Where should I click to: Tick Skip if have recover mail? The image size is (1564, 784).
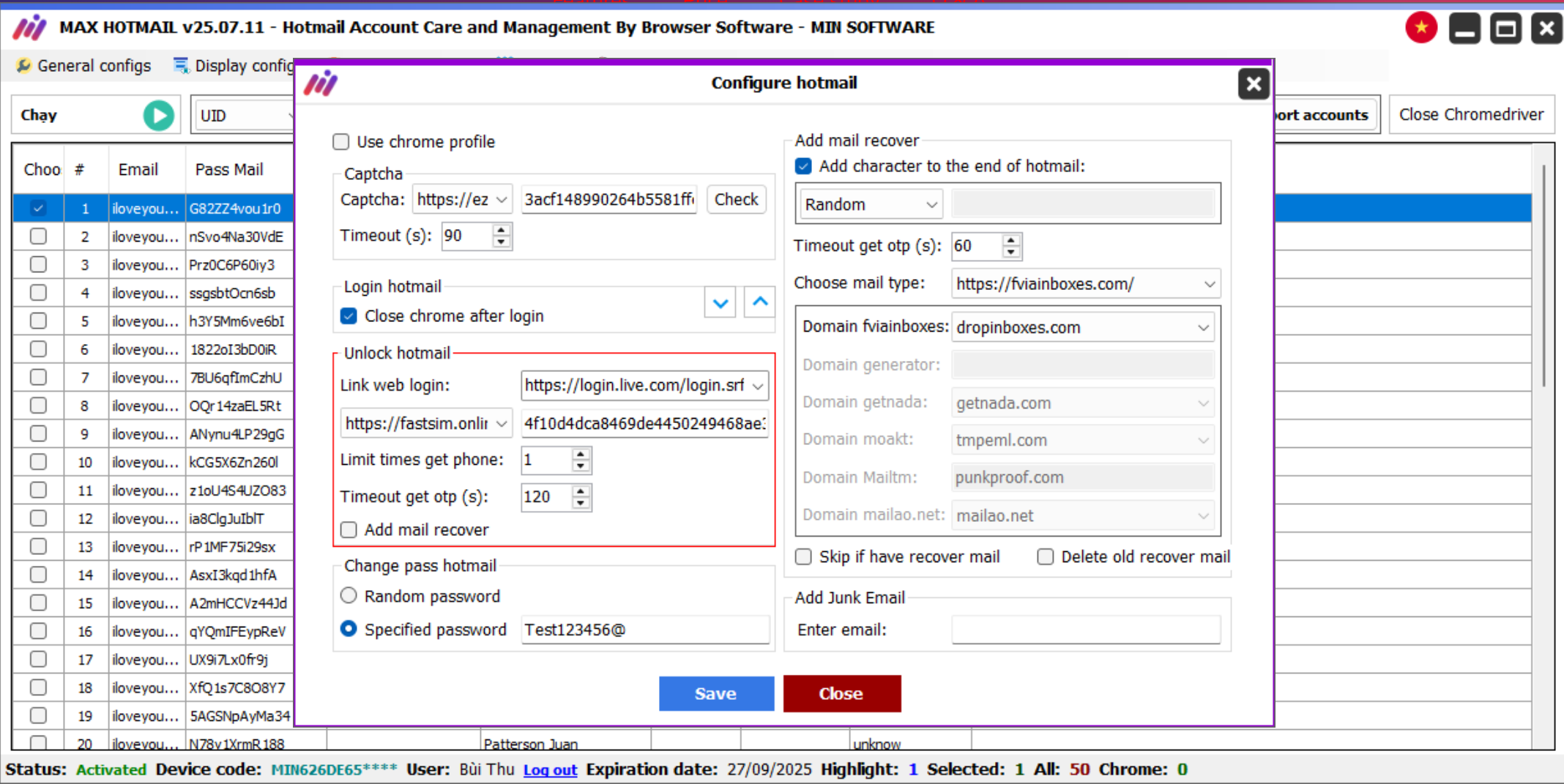[803, 557]
